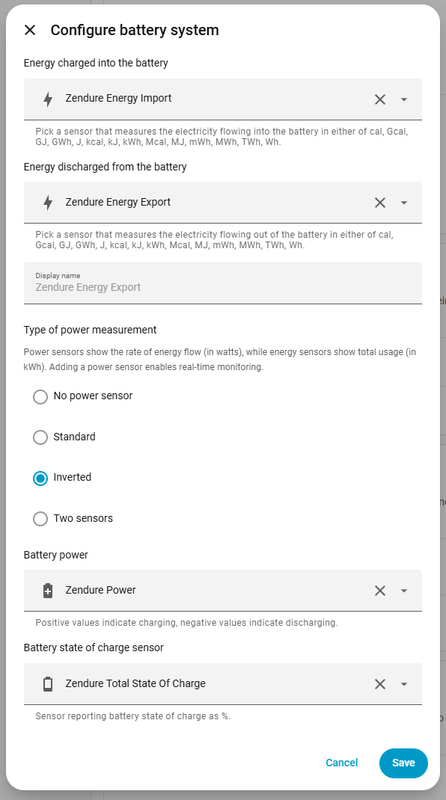The image size is (446, 800).
Task: Click the Display name input field
Action: [222, 283]
